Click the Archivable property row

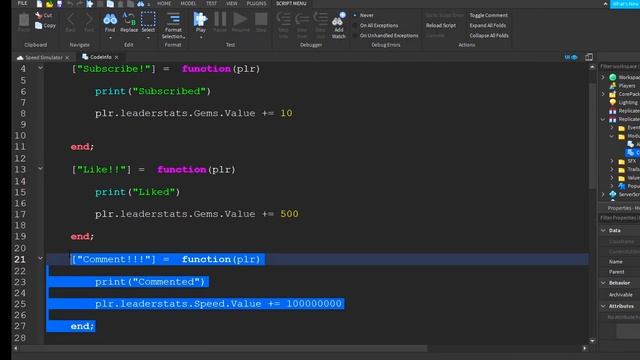(619, 295)
